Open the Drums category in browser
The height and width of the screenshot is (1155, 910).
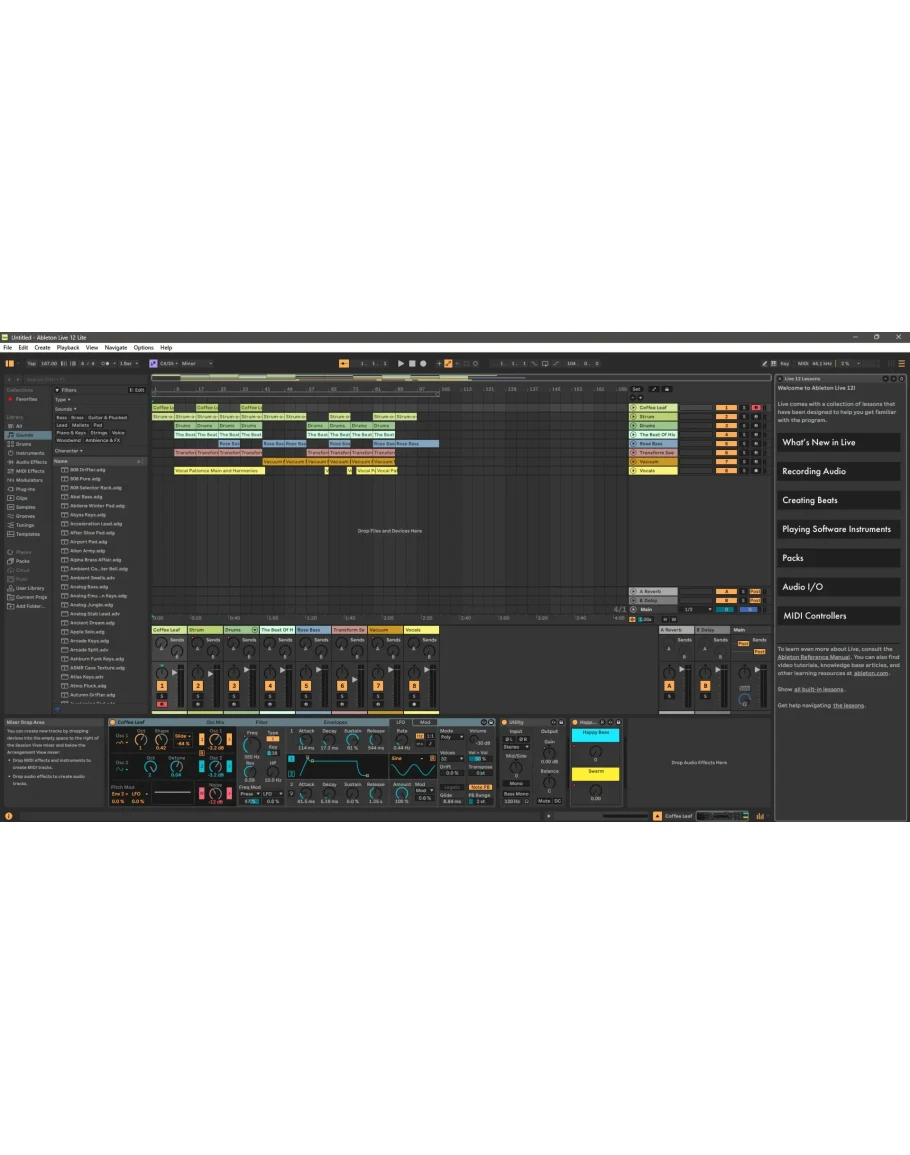pos(23,444)
